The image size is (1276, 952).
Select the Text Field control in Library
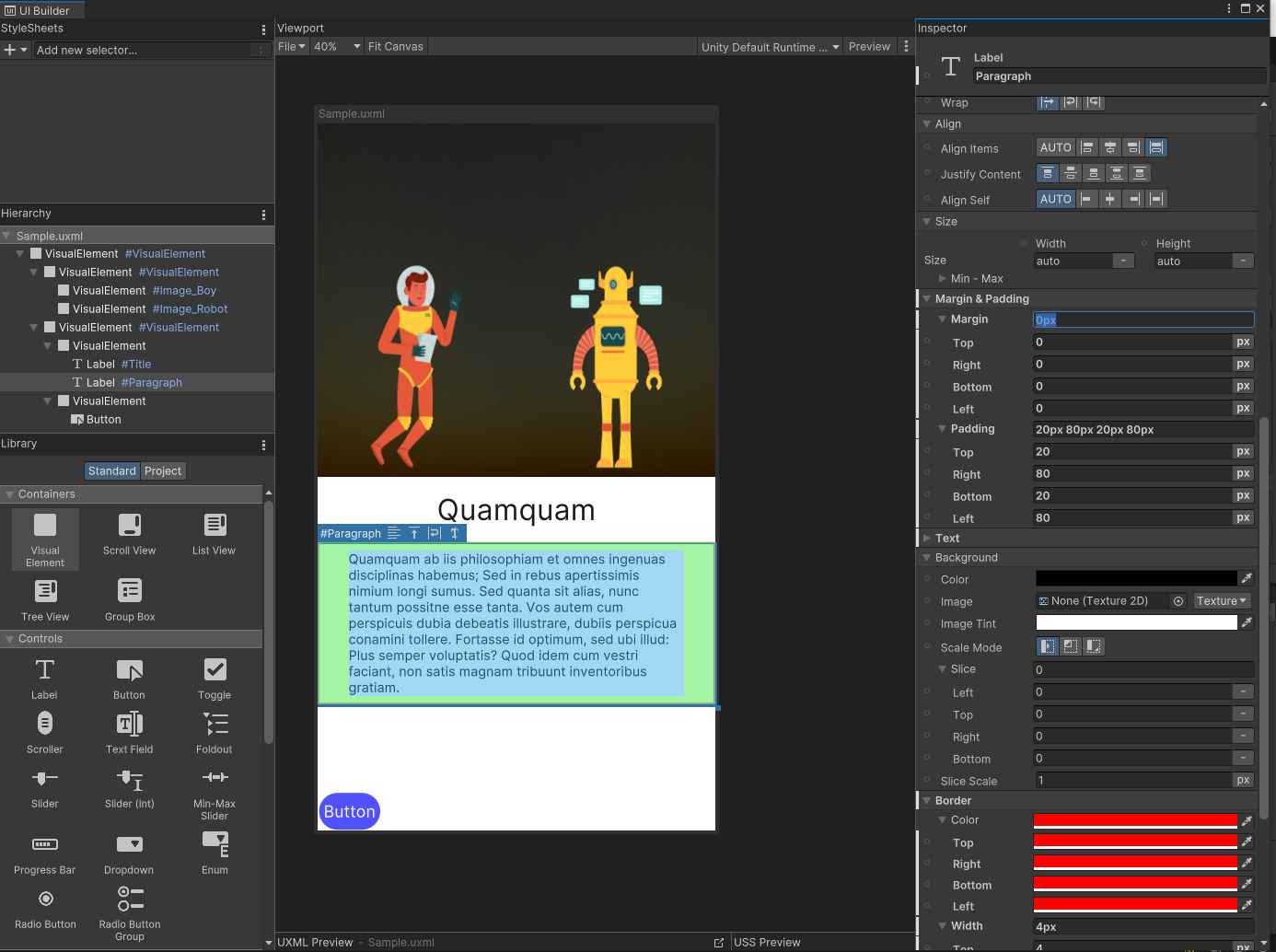click(130, 732)
